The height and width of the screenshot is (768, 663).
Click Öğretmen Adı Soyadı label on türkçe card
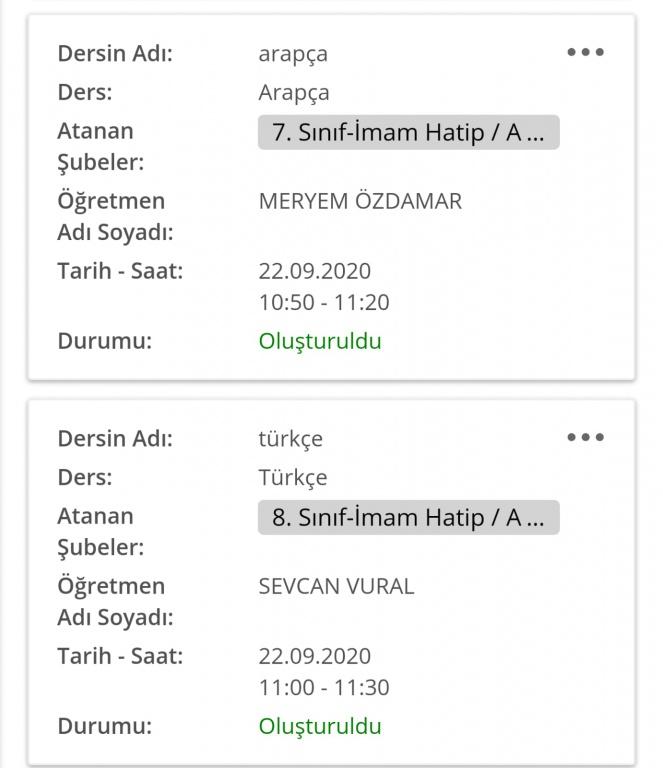click(115, 601)
